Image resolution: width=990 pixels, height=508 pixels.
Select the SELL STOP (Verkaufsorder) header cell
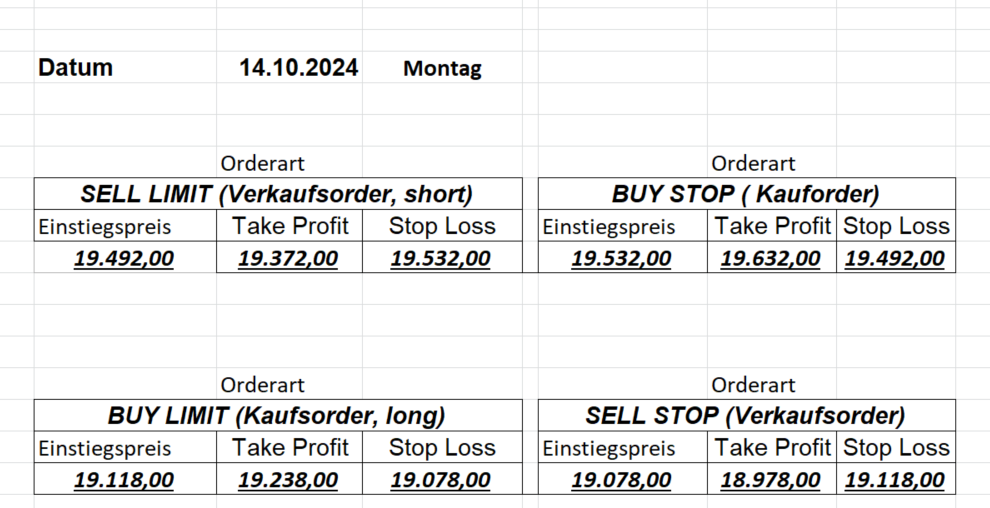pos(745,416)
